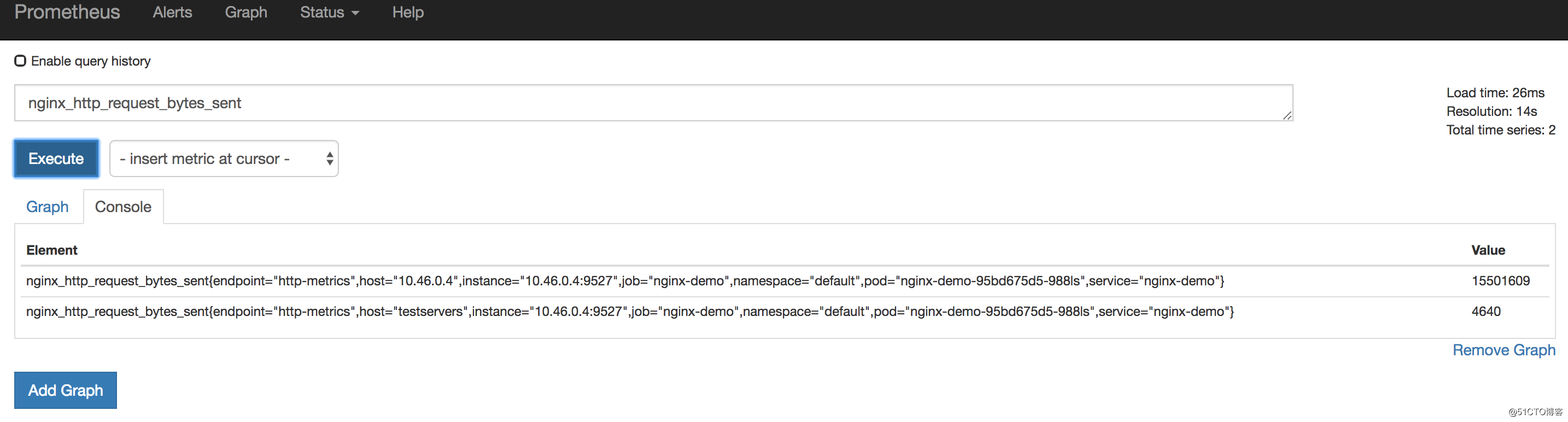Open the insert metric at cursor dropdown
This screenshot has height=422, width=1568.
[x=224, y=159]
